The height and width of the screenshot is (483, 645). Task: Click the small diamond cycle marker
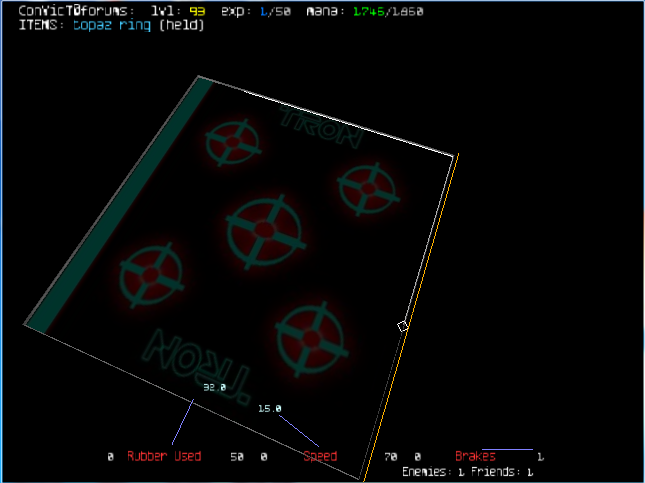click(x=403, y=326)
